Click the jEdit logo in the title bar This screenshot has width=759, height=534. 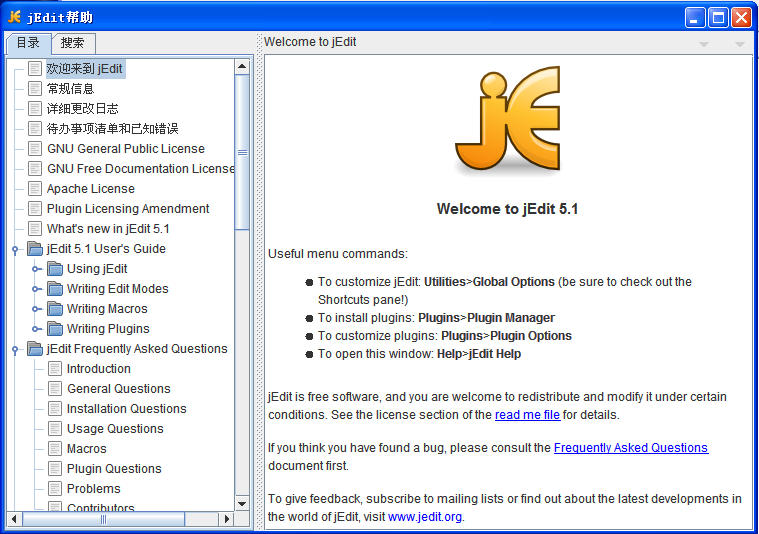[x=15, y=17]
